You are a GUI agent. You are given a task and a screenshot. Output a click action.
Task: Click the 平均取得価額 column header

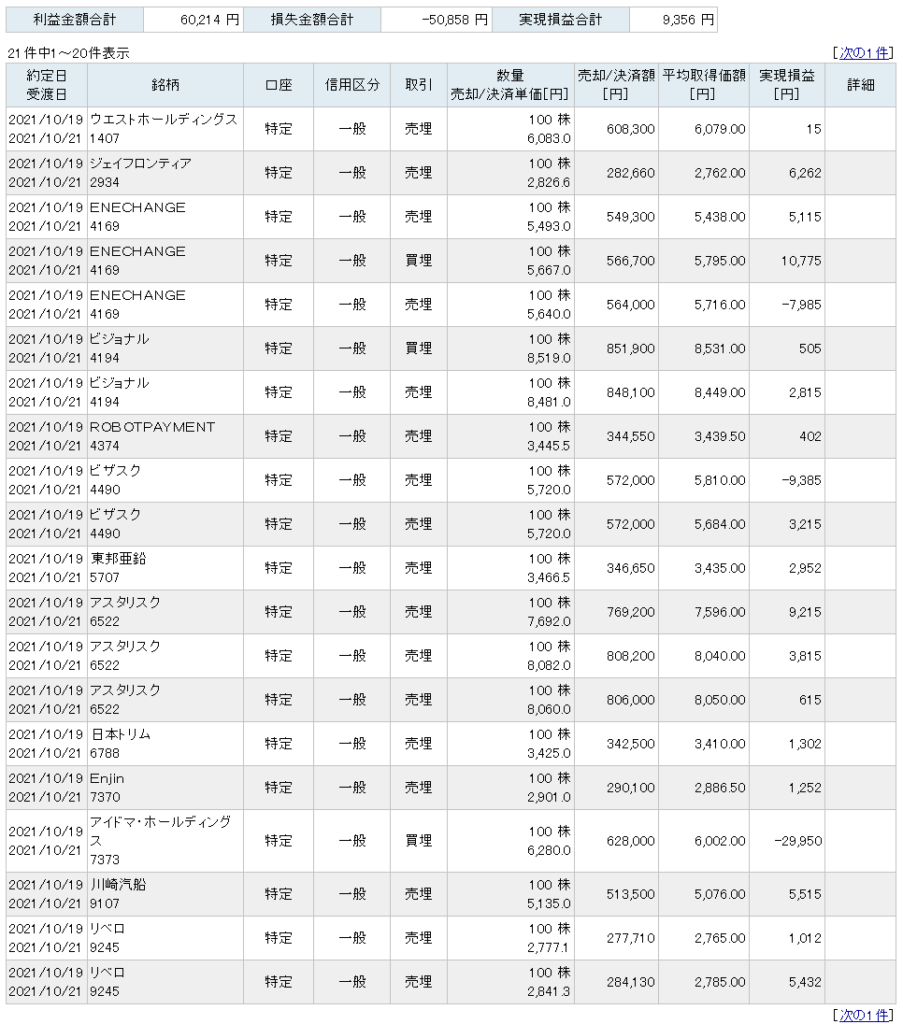click(703, 86)
